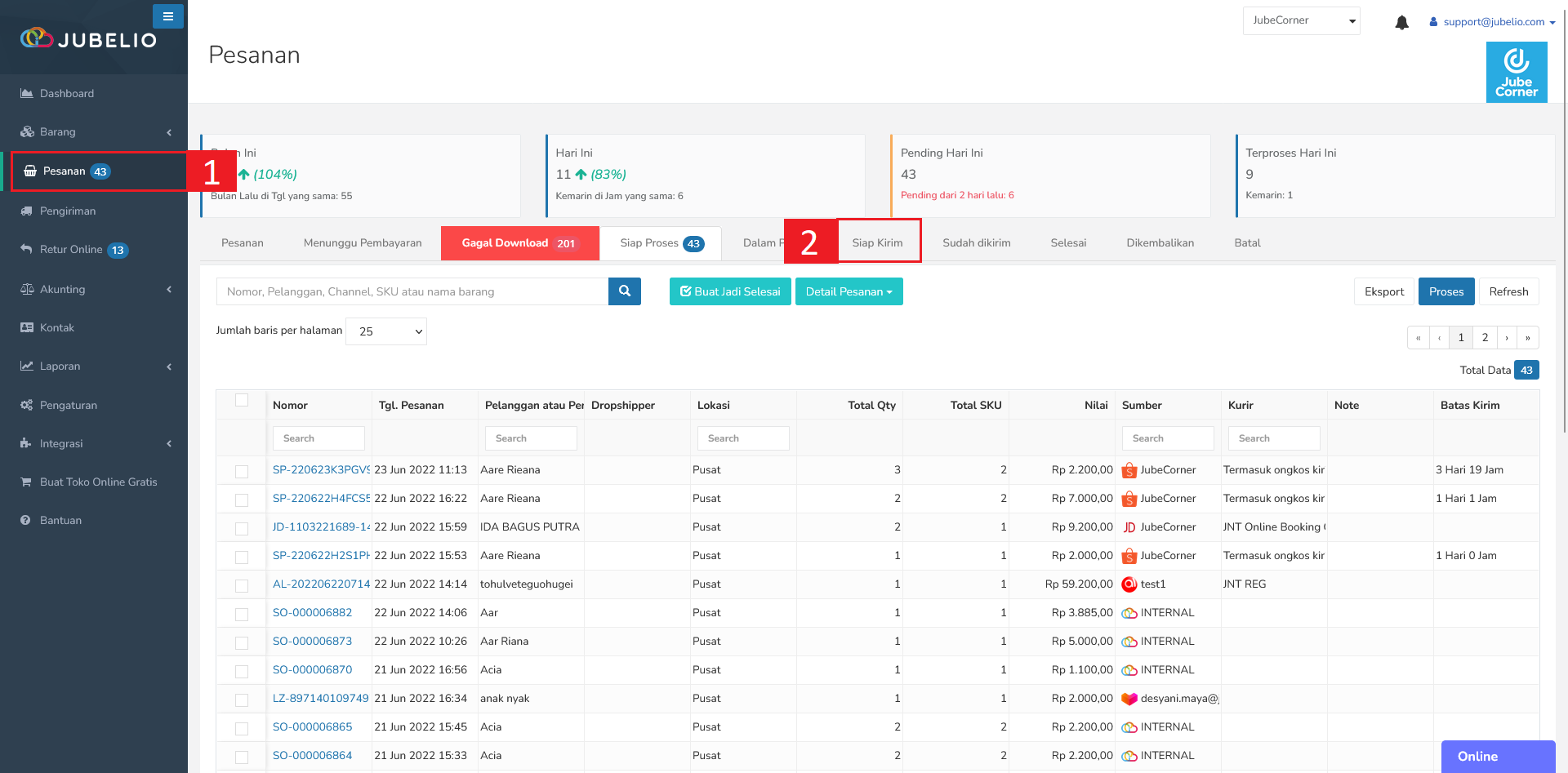Click the Eksport button
Image resolution: width=1568 pixels, height=773 pixels.
point(1384,291)
